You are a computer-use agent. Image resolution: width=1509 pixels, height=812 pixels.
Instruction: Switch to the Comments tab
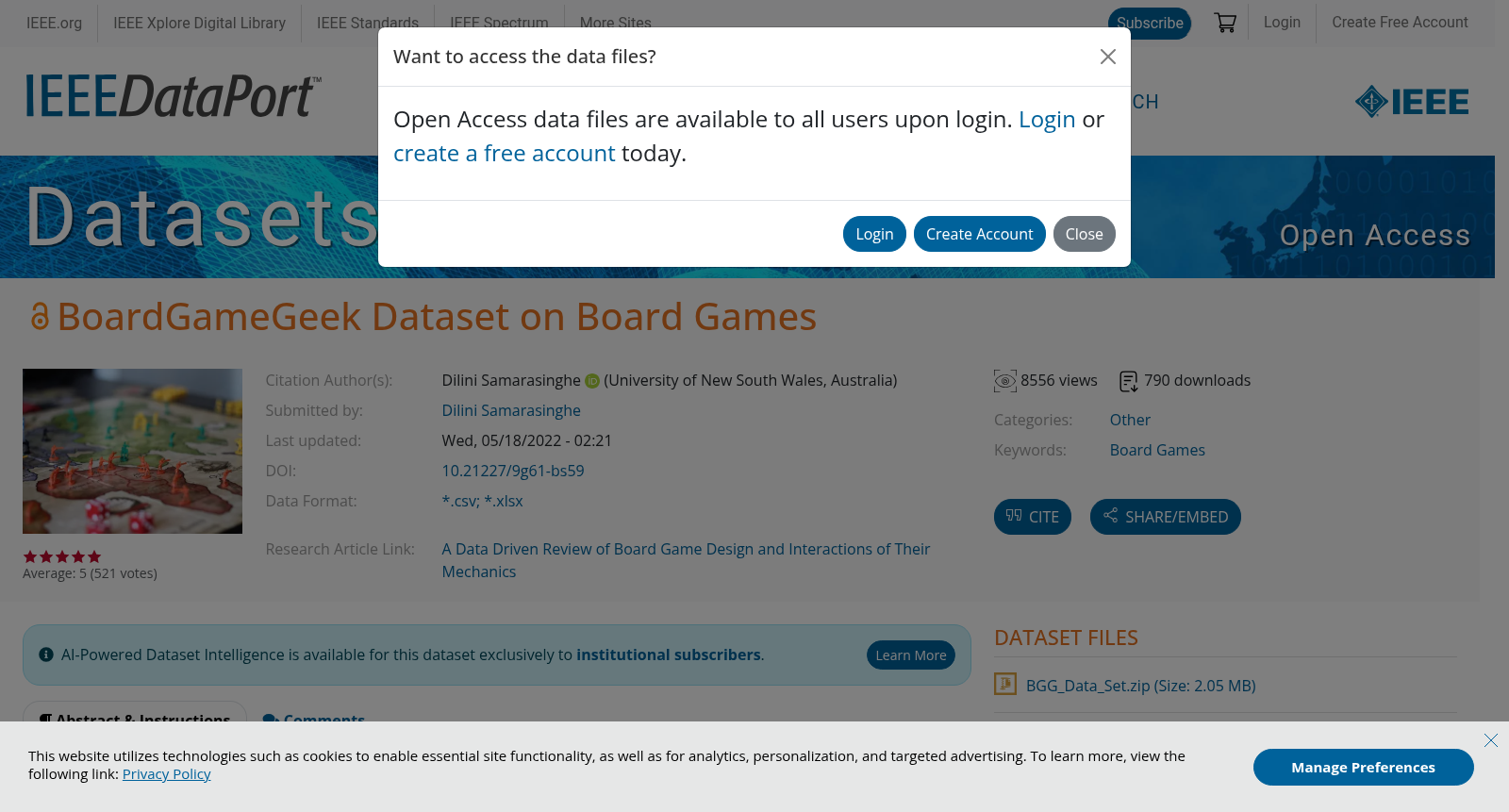314,718
